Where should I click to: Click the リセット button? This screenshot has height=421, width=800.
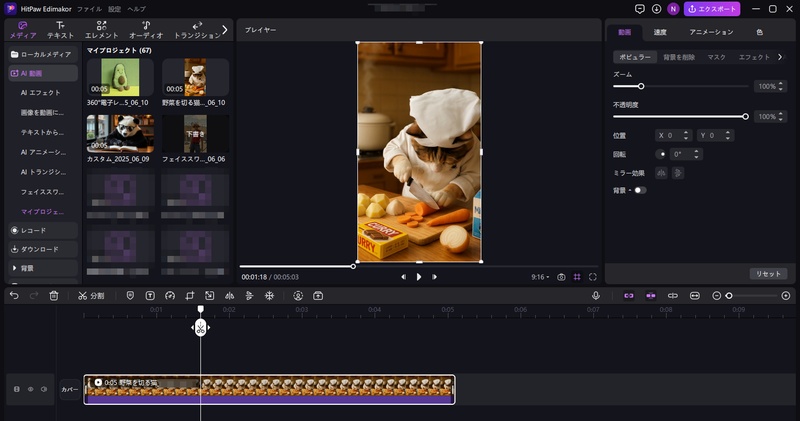pos(767,273)
